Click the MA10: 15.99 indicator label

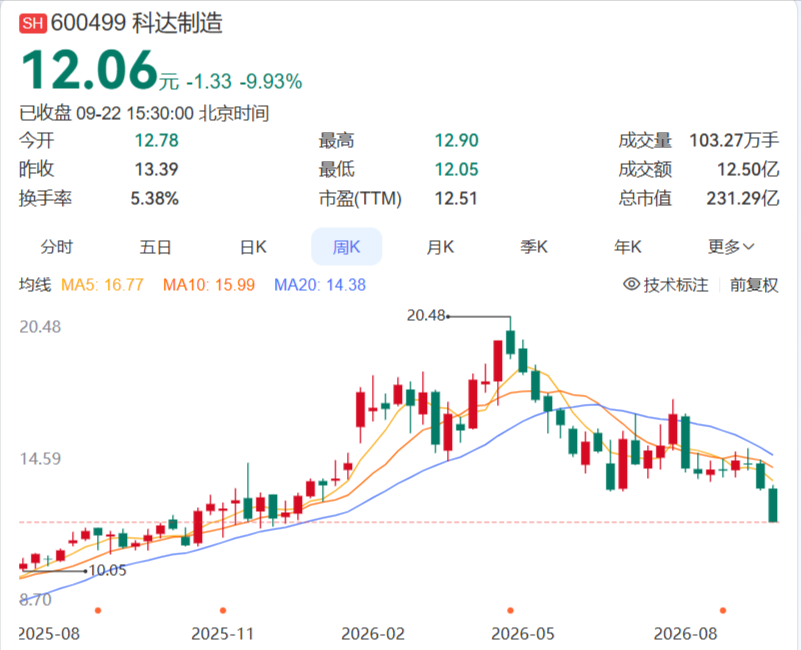209,285
